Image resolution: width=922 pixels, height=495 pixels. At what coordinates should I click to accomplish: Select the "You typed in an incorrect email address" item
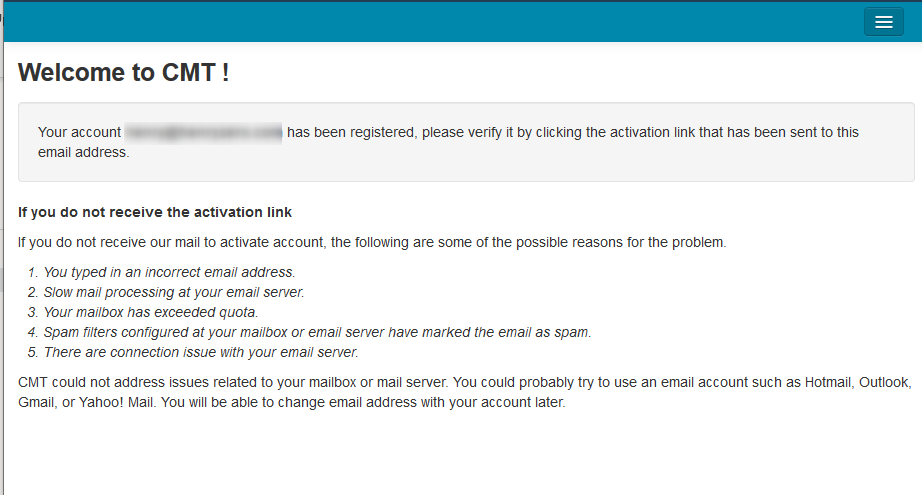(x=169, y=272)
